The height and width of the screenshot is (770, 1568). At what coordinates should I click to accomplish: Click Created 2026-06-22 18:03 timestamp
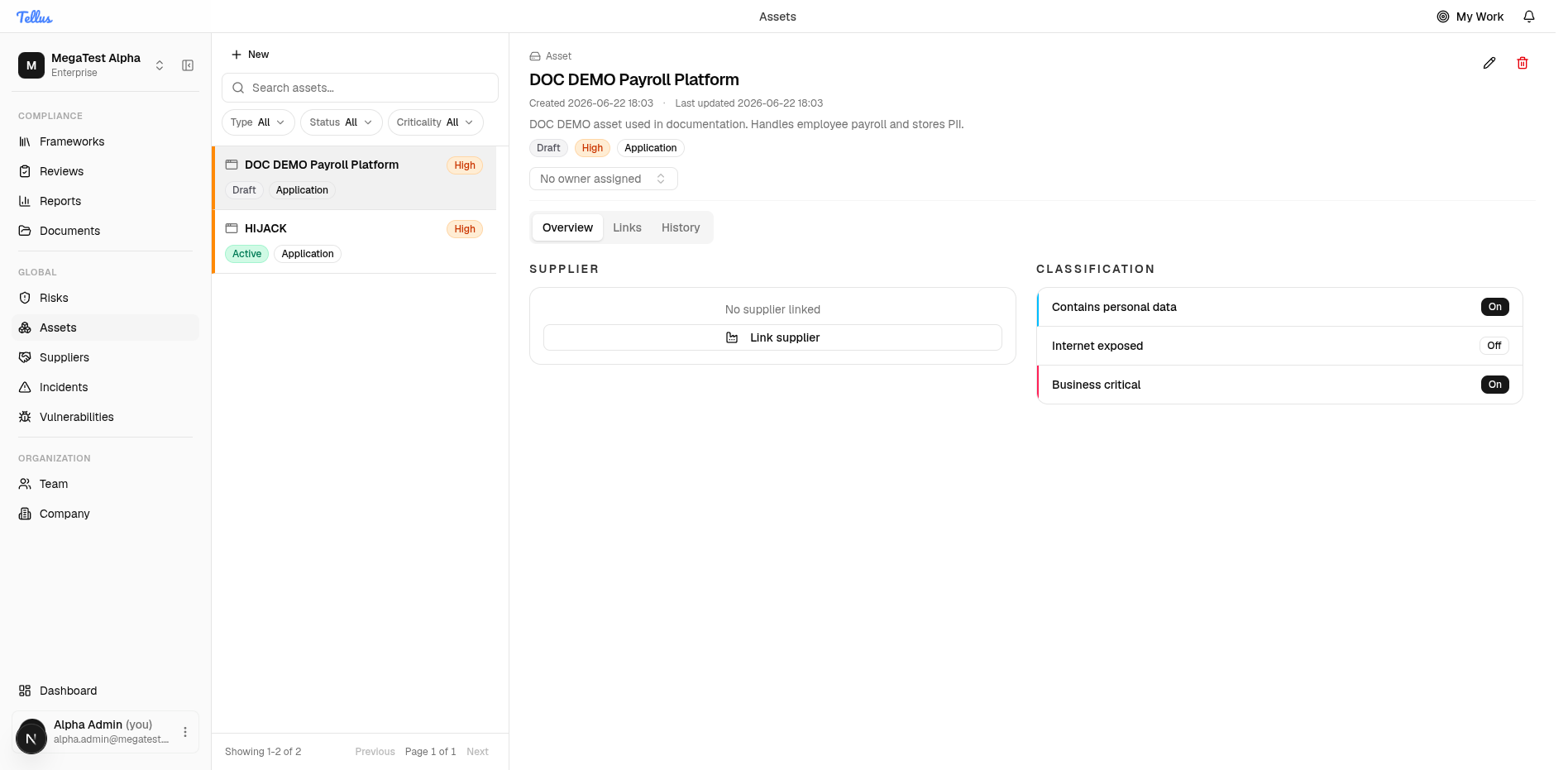591,103
